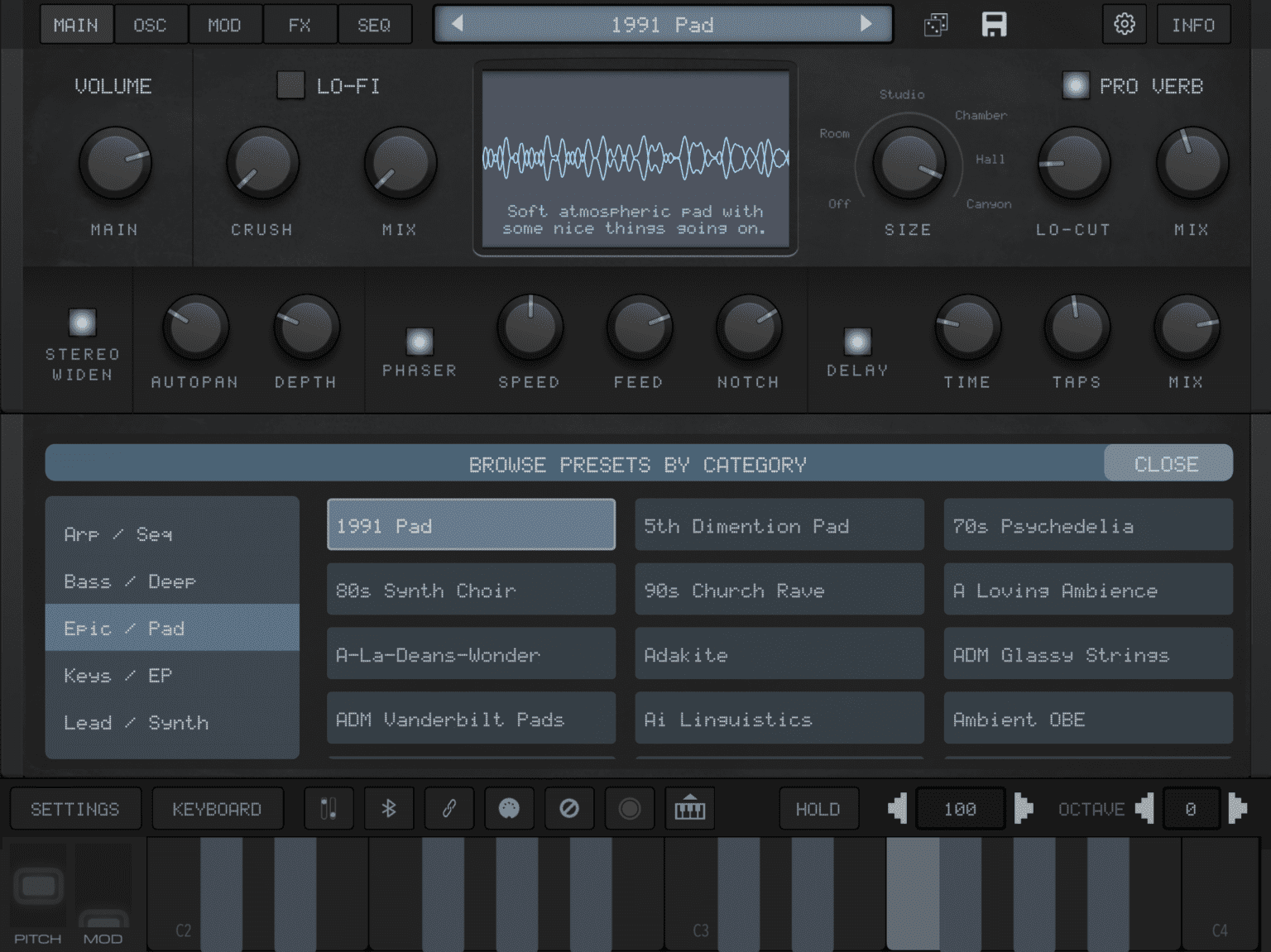Lower the OCTAVE value
1271x952 pixels.
pyautogui.click(x=1144, y=807)
